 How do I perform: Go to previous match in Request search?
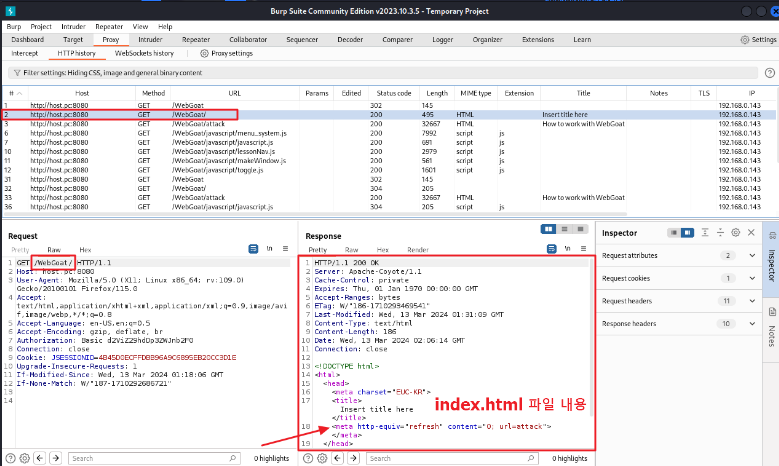(40, 458)
